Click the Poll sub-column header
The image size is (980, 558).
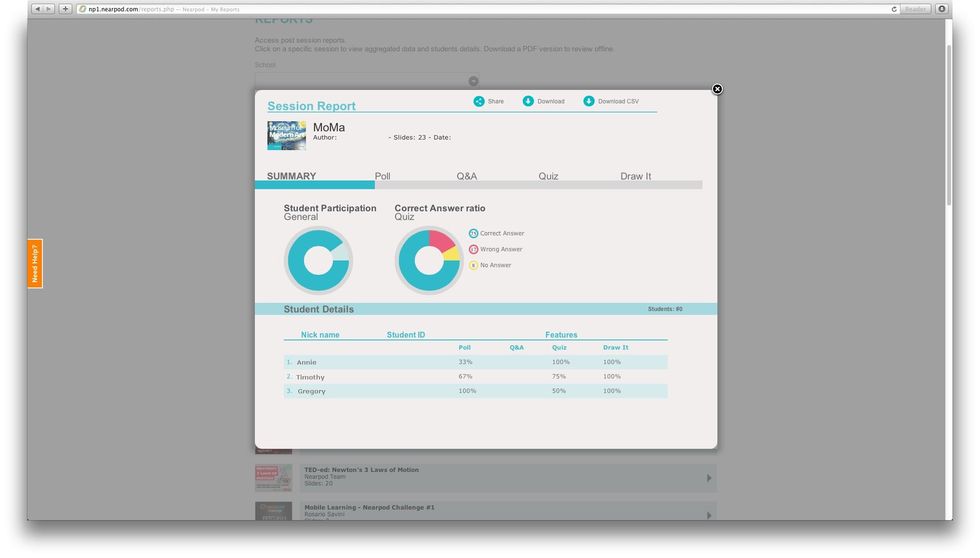click(464, 347)
